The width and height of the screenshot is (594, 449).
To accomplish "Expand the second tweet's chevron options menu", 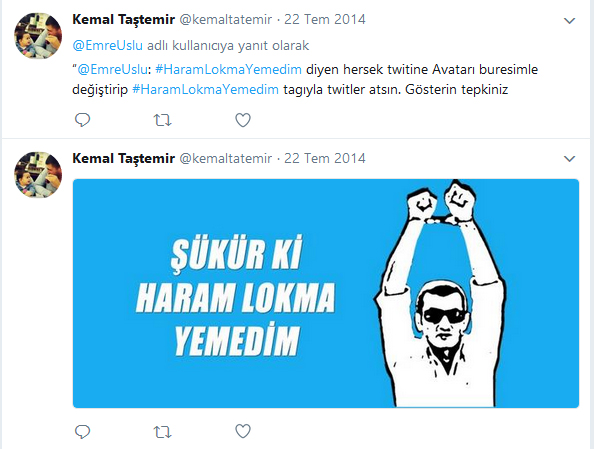I will pyautogui.click(x=569, y=159).
